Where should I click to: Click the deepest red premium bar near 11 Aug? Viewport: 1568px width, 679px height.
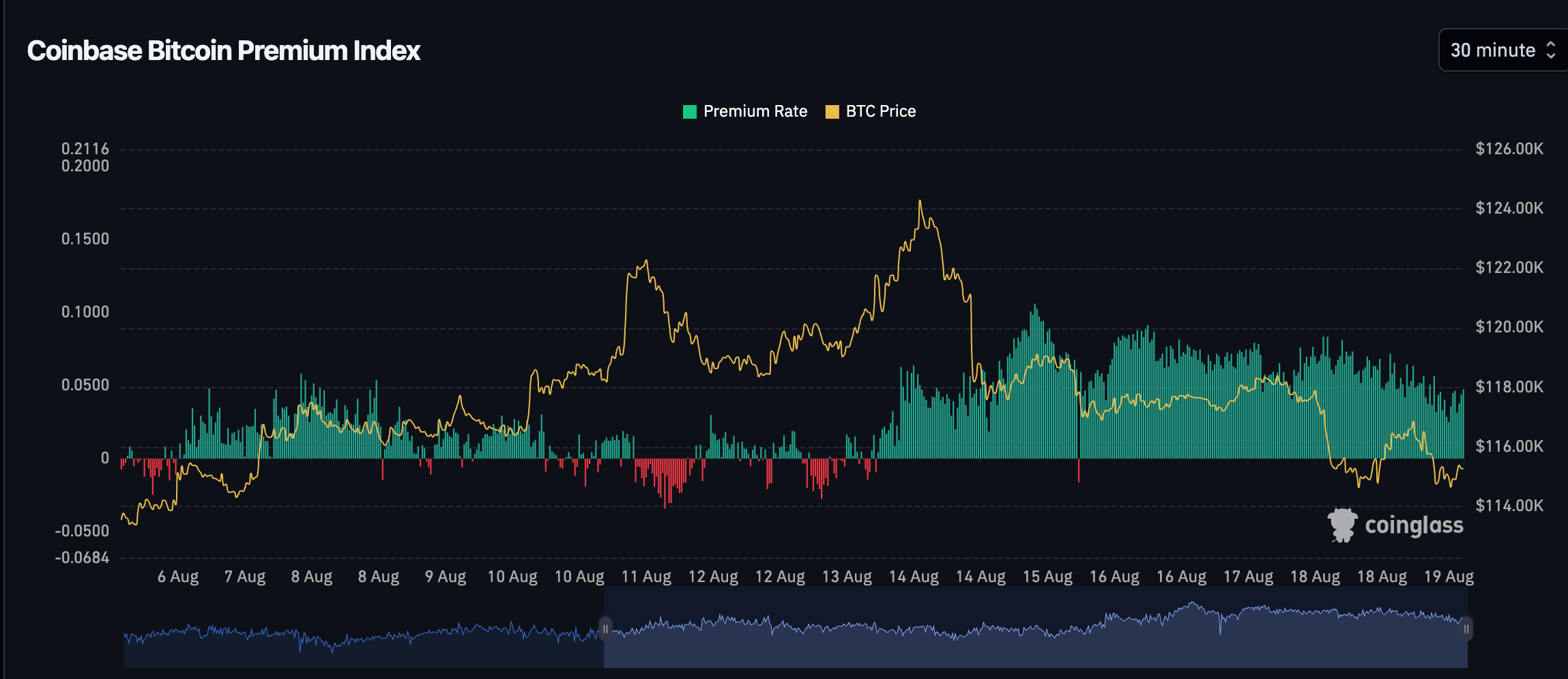665,484
